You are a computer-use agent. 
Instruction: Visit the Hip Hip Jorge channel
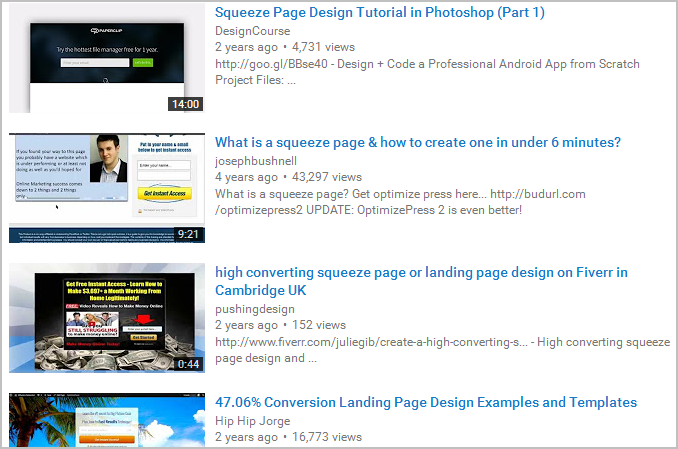tap(253, 421)
